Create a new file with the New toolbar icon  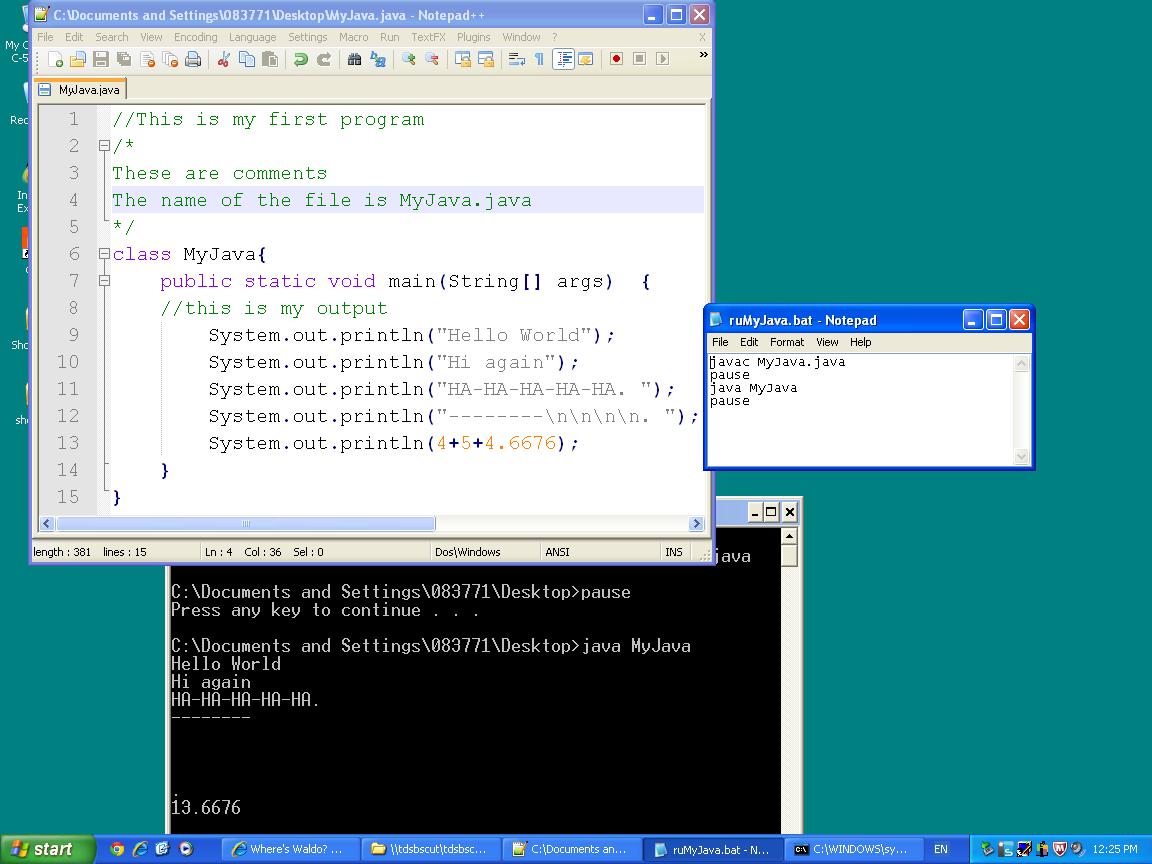55,60
